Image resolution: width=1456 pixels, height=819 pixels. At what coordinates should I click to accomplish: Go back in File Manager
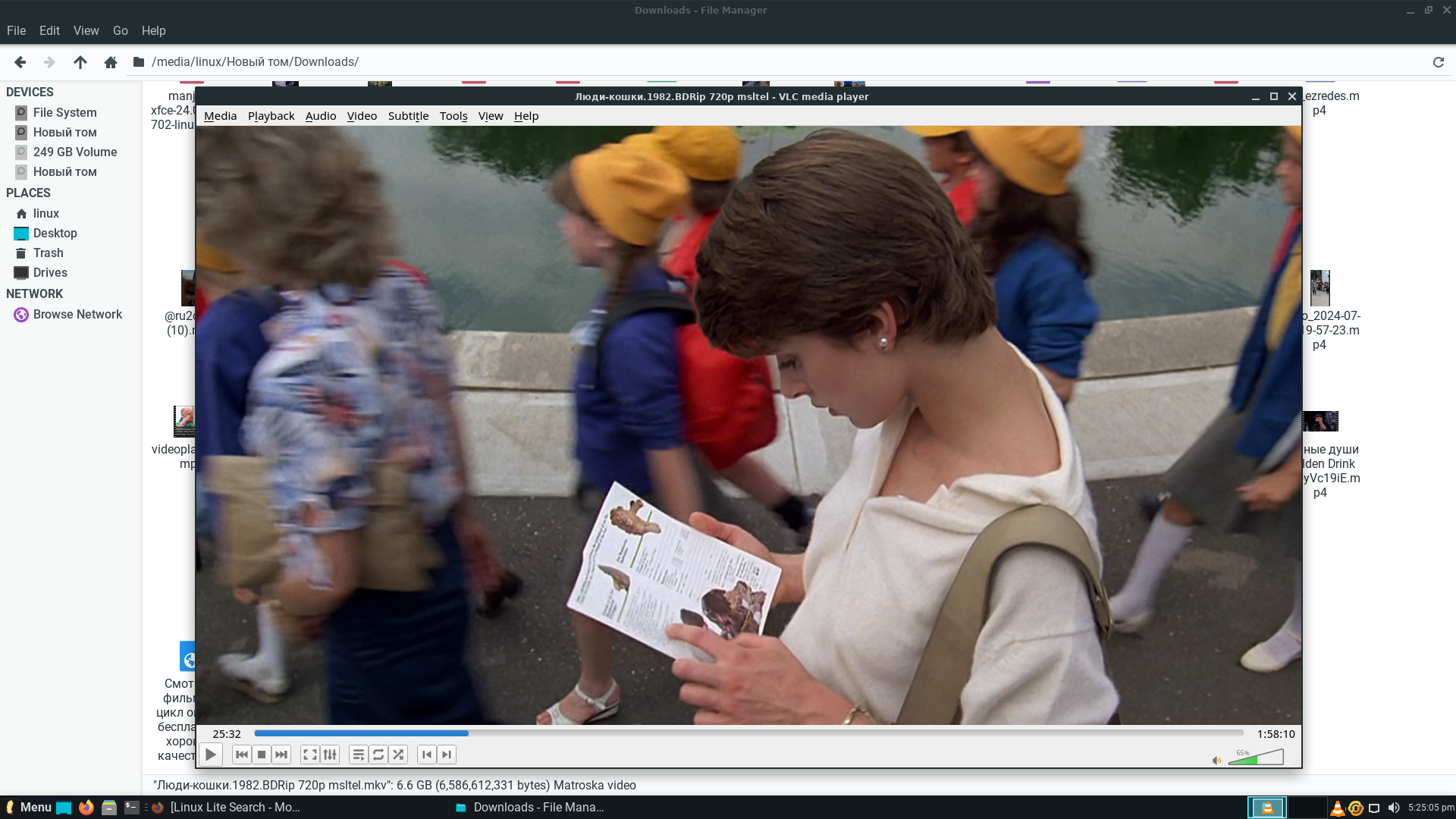point(20,62)
